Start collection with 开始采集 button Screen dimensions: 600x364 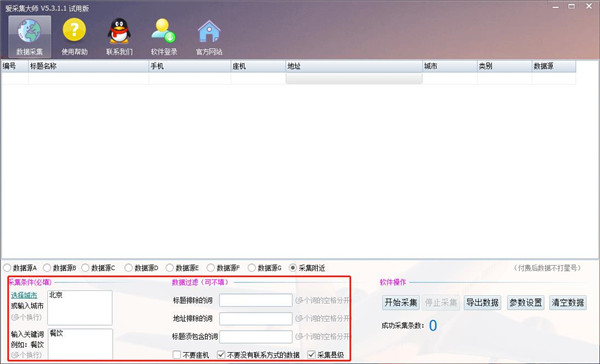pos(401,303)
